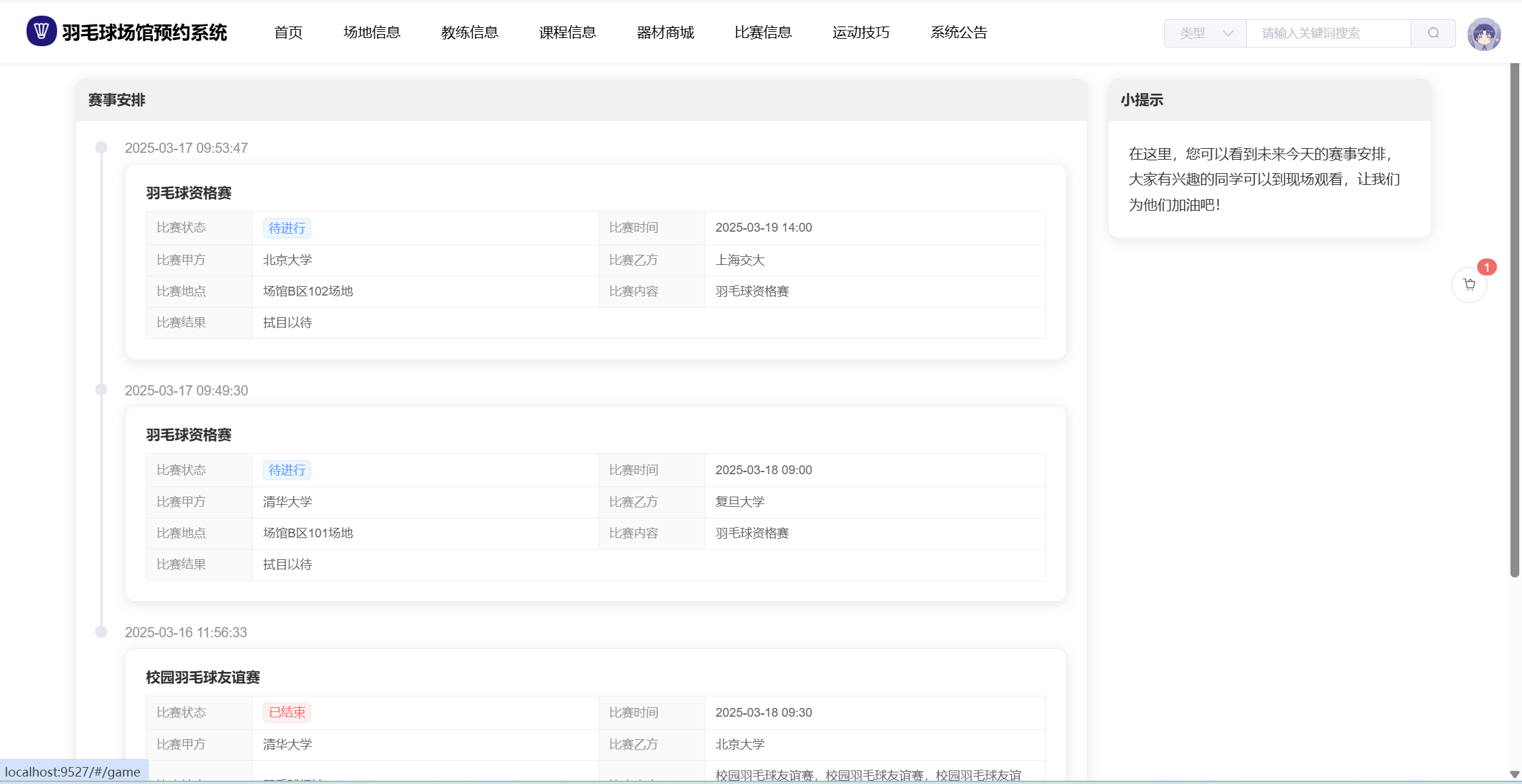Go to 场地信息 menu
Viewport: 1522px width, 784px height.
coord(372,33)
